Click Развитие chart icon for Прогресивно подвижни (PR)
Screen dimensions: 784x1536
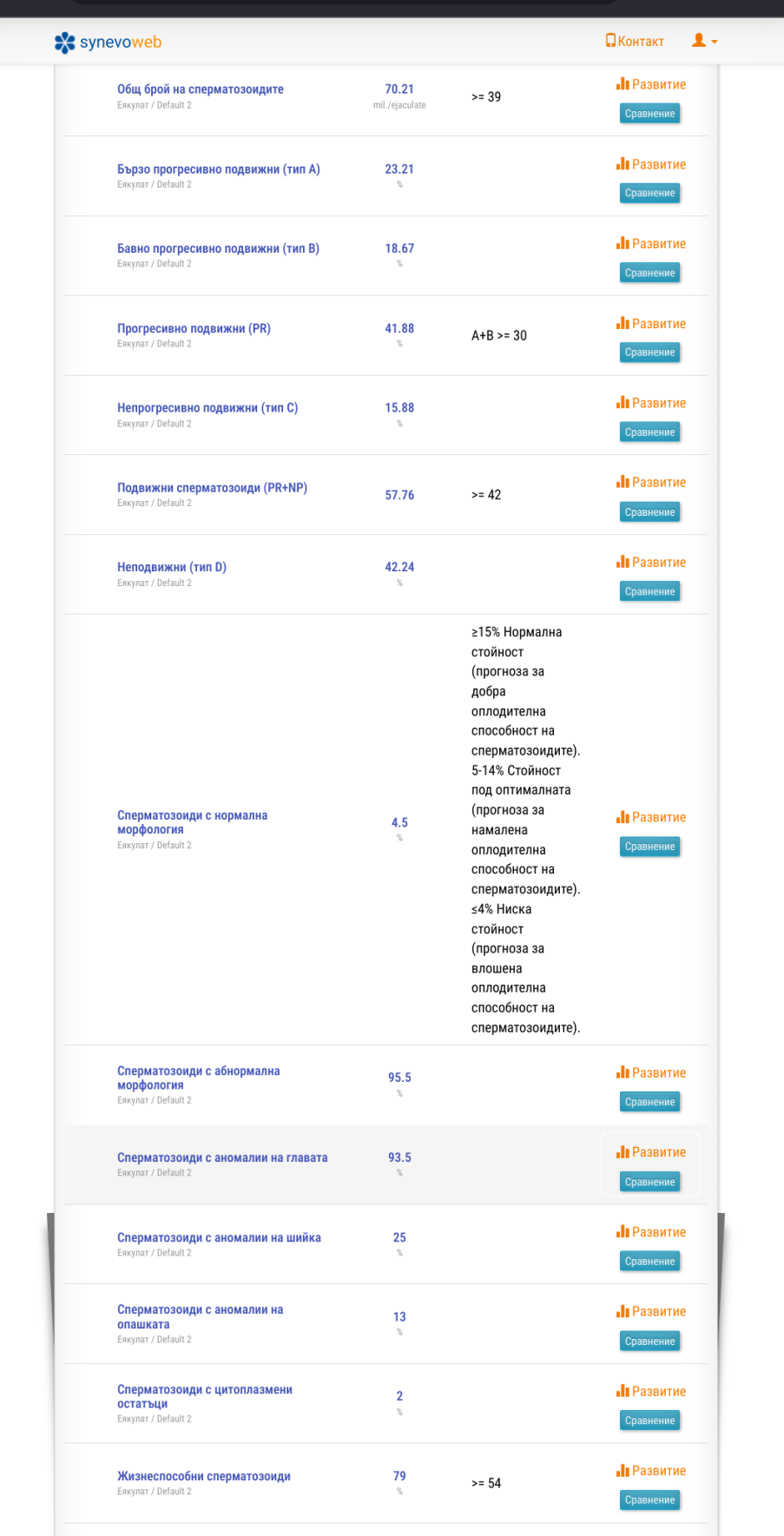click(623, 323)
